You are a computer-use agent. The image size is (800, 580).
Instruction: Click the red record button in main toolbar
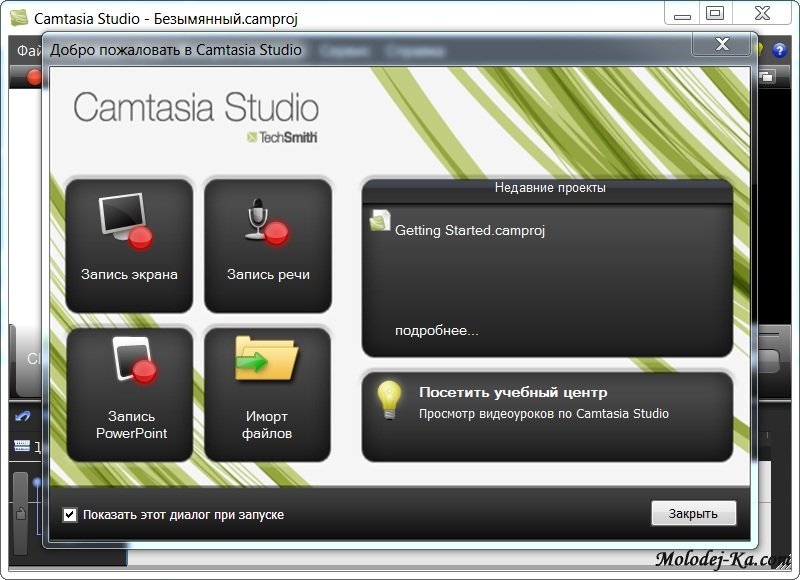coord(34,78)
